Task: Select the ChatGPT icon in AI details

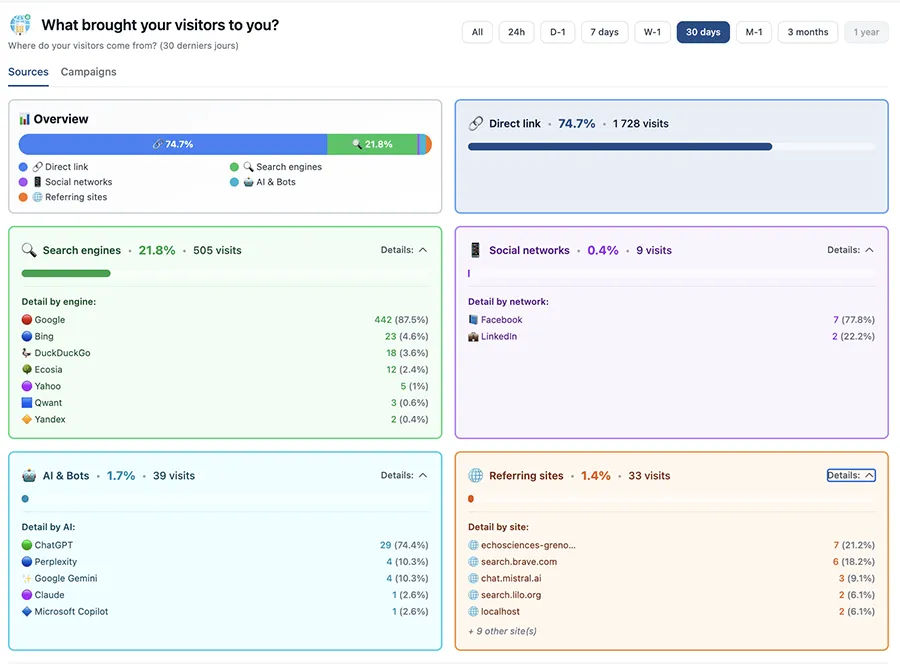Action: [x=25, y=545]
